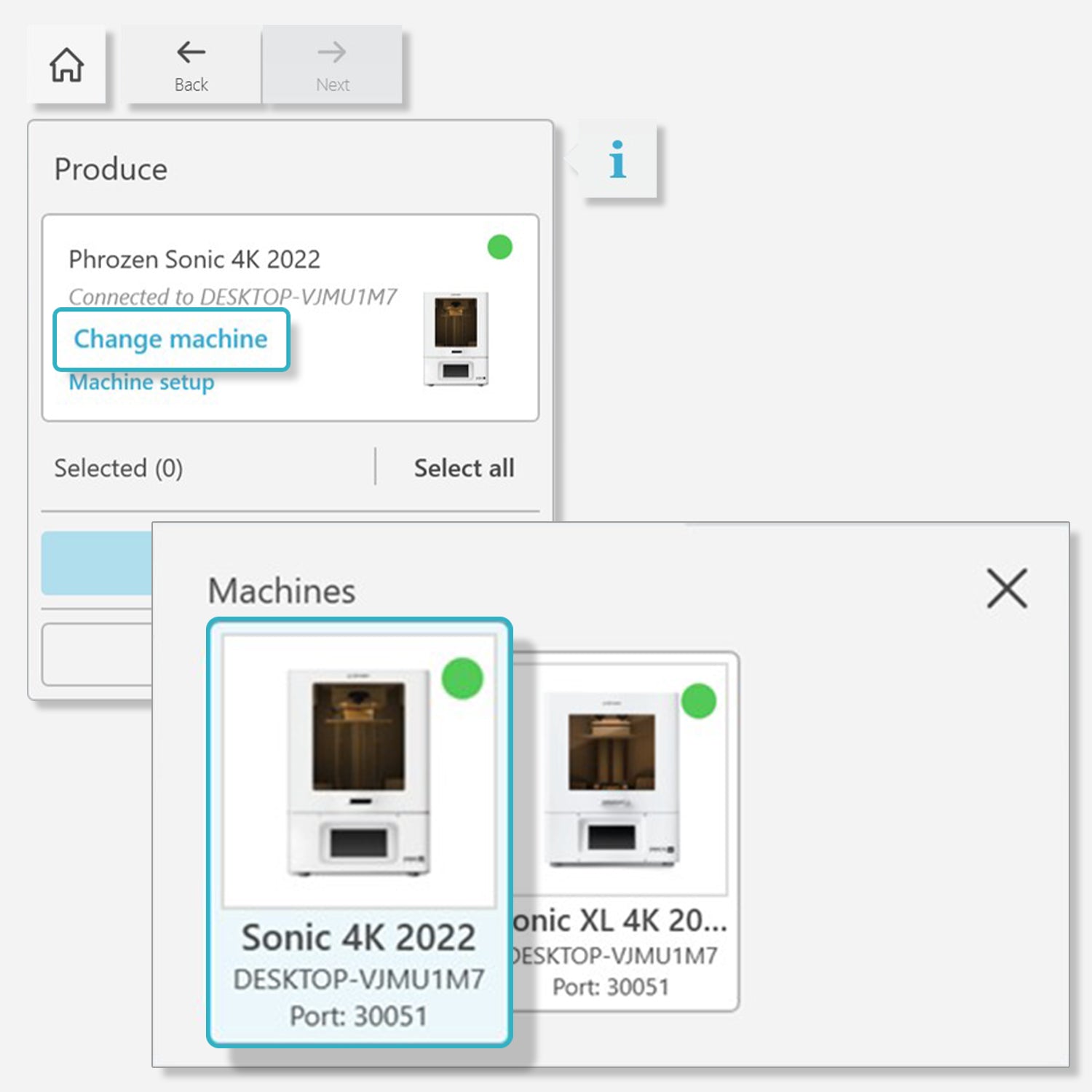Click the Sonic 4K 2022 name in Machines

click(x=358, y=937)
